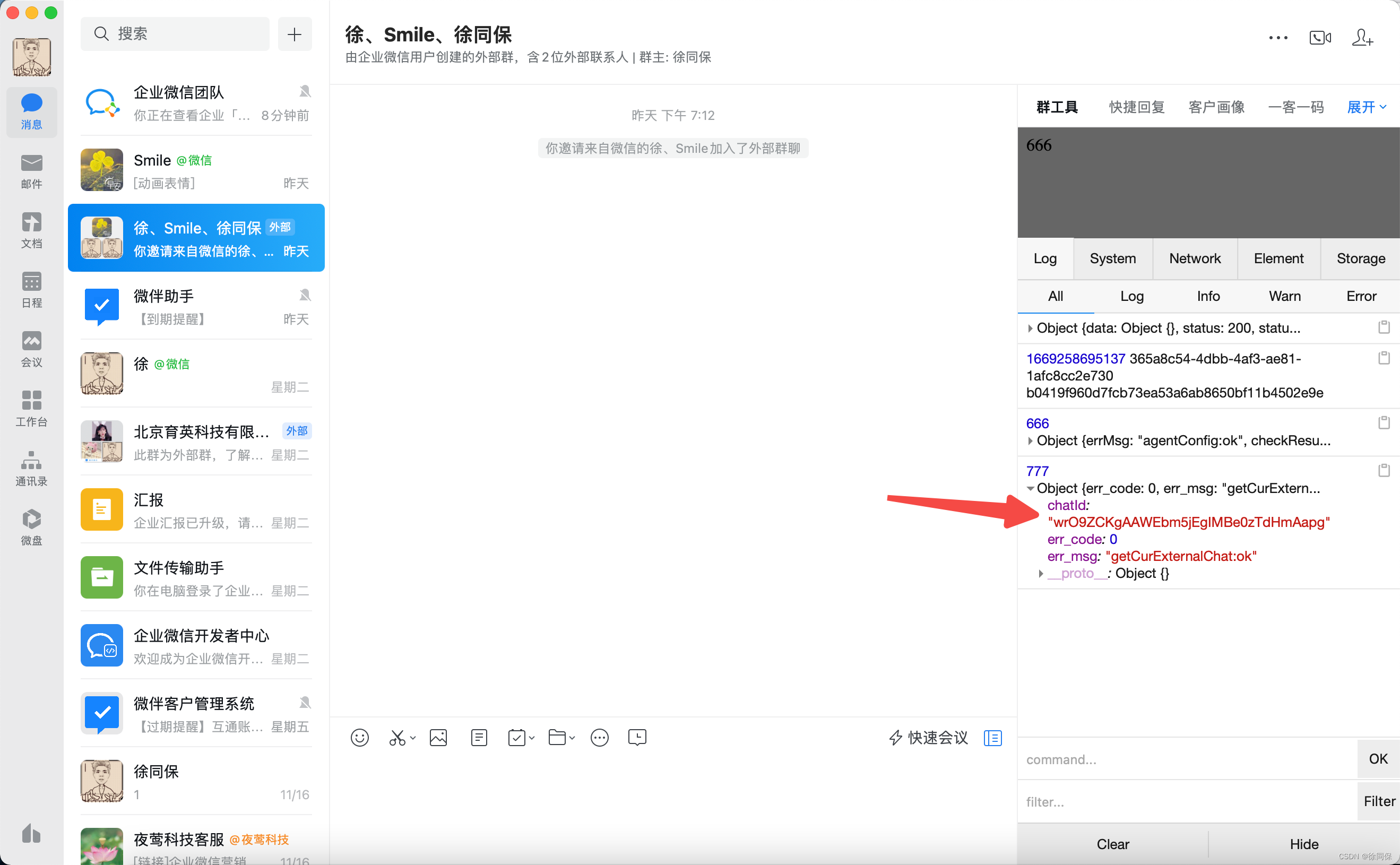Select the System tab in console
The width and height of the screenshot is (1400, 865).
pos(1113,258)
